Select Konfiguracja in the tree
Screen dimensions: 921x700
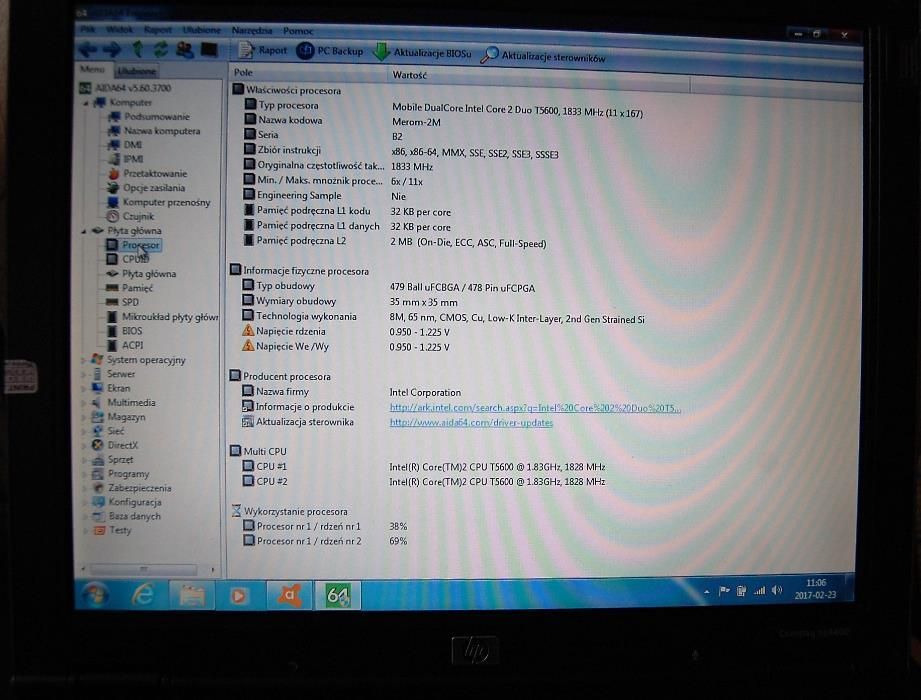tap(127, 502)
